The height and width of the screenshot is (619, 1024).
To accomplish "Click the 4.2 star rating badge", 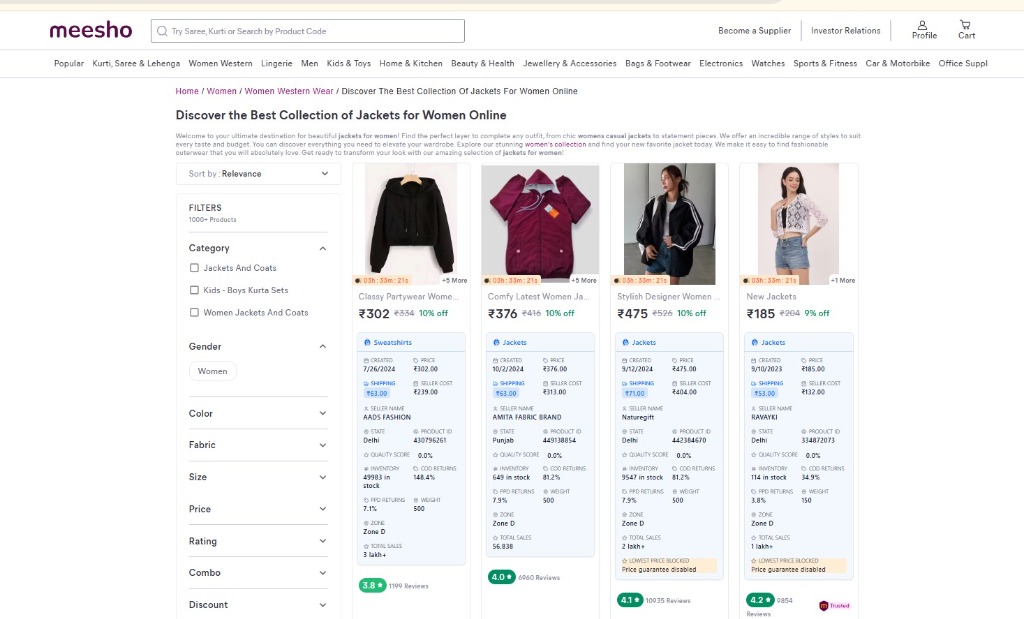I will point(760,600).
